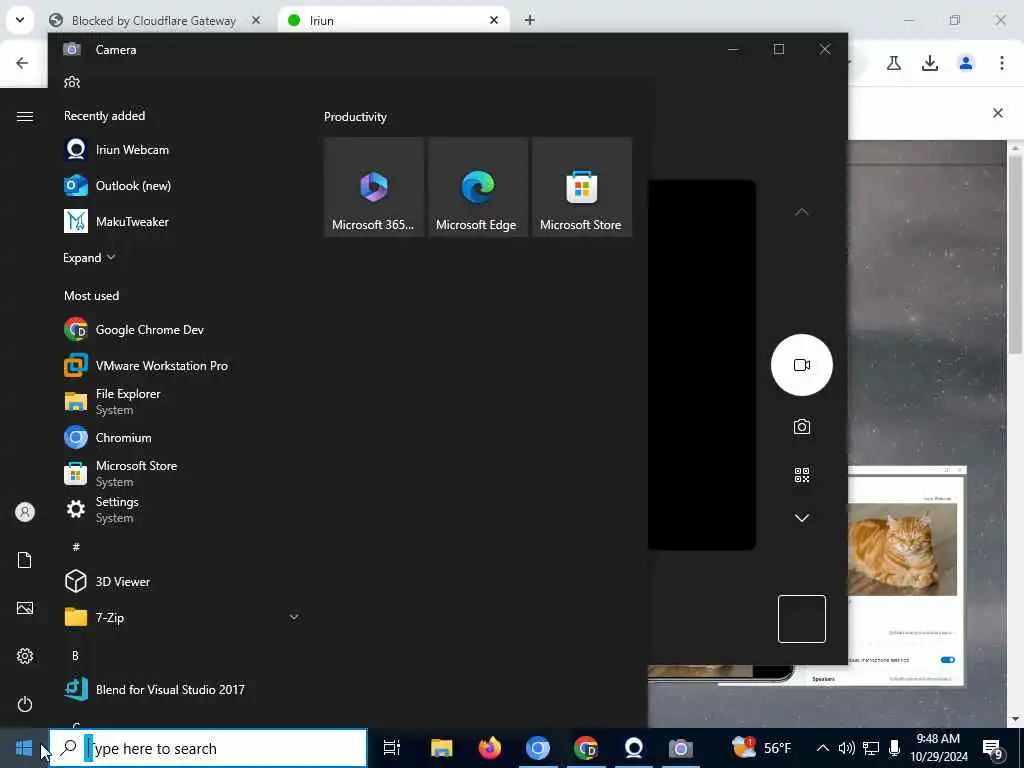
Task: Click the orange cat image on the page
Action: [x=901, y=549]
